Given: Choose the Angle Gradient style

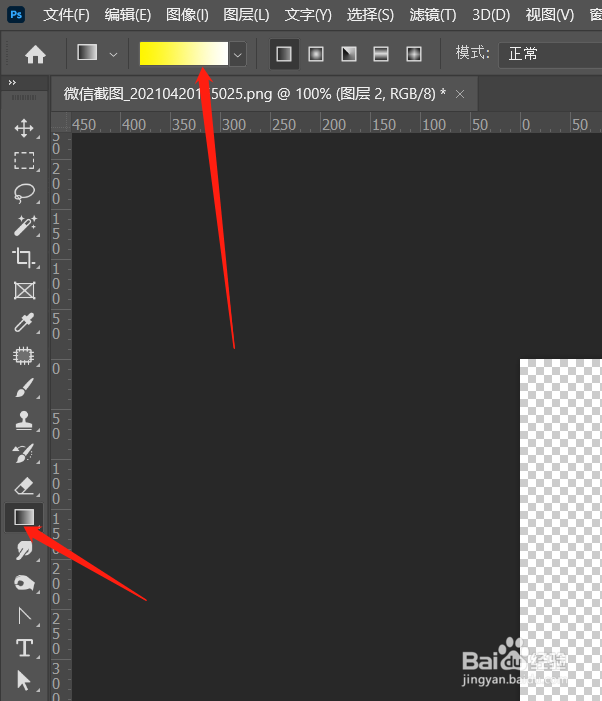Looking at the screenshot, I should pyautogui.click(x=349, y=54).
